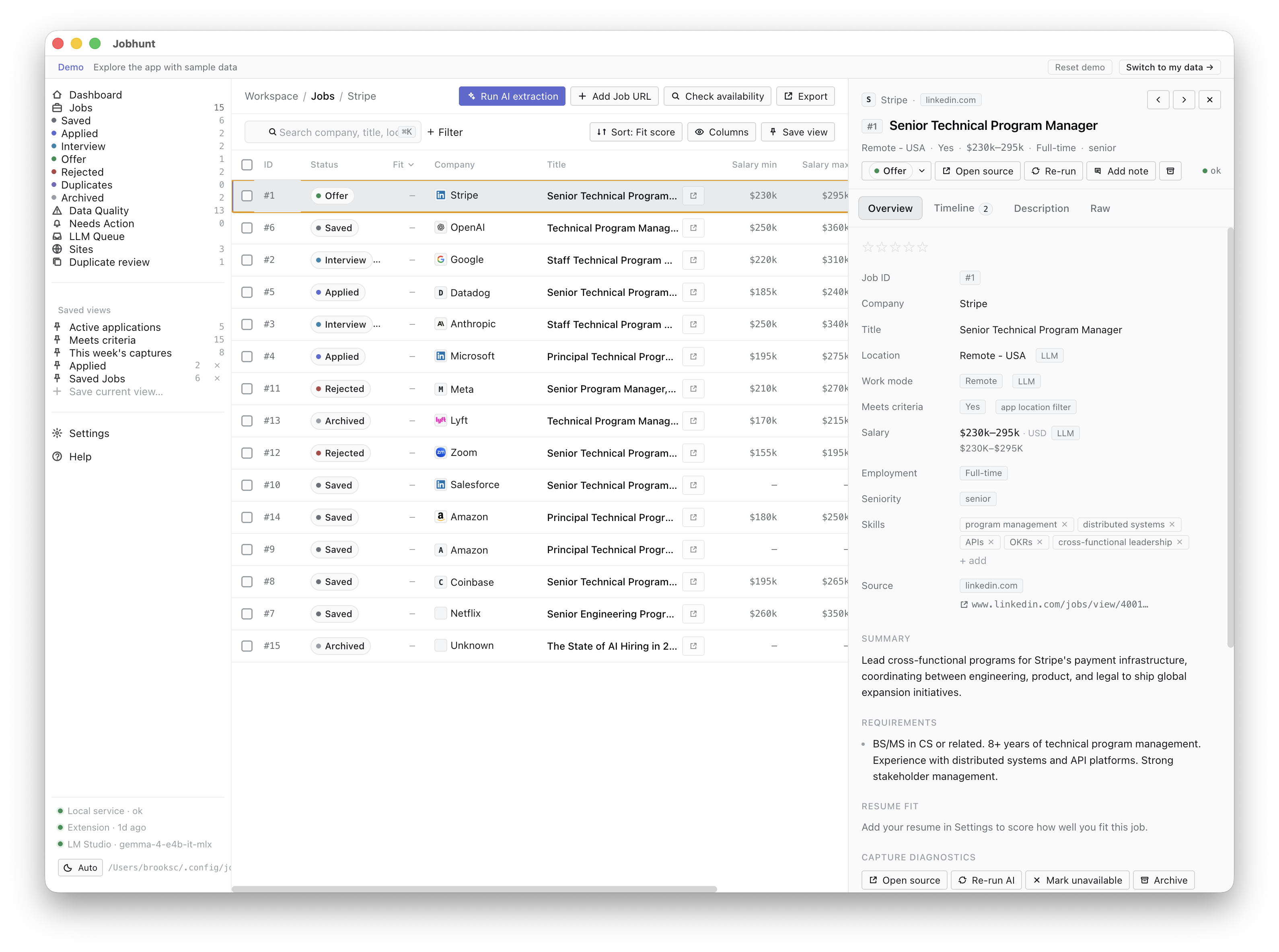Image resolution: width=1279 pixels, height=952 pixels.
Task: Click the external link icon in Stripe row
Action: [x=693, y=196]
